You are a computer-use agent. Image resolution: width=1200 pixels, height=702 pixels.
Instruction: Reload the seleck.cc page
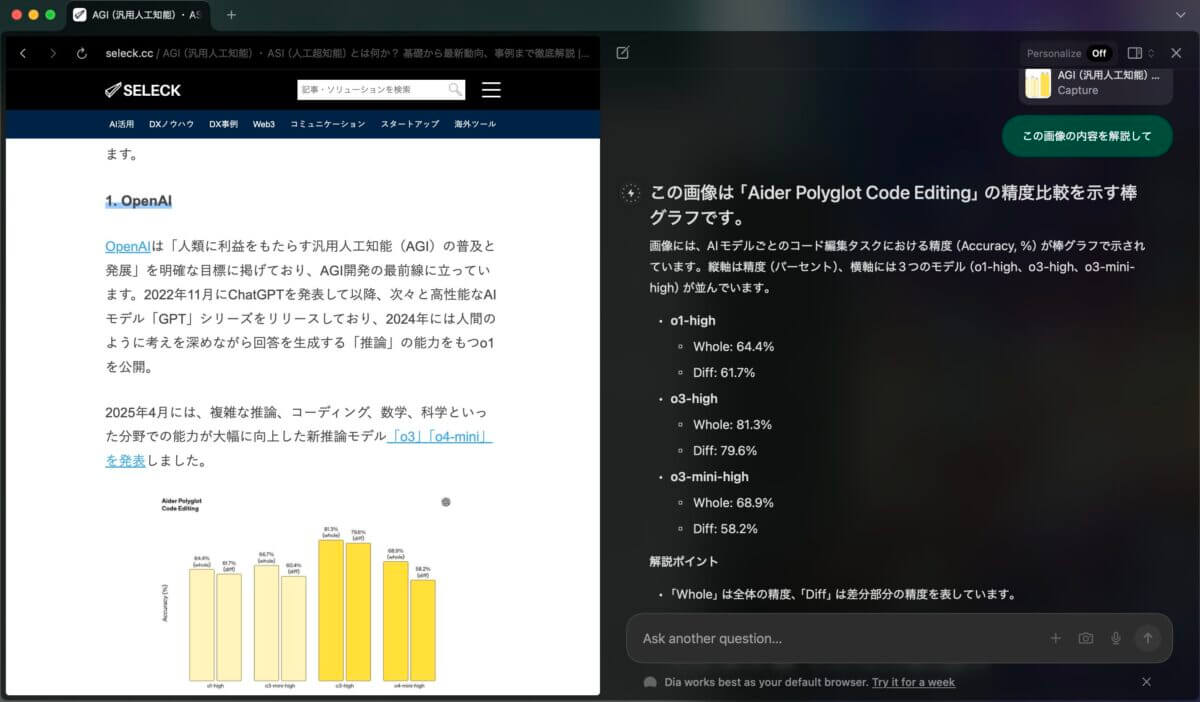(81, 53)
